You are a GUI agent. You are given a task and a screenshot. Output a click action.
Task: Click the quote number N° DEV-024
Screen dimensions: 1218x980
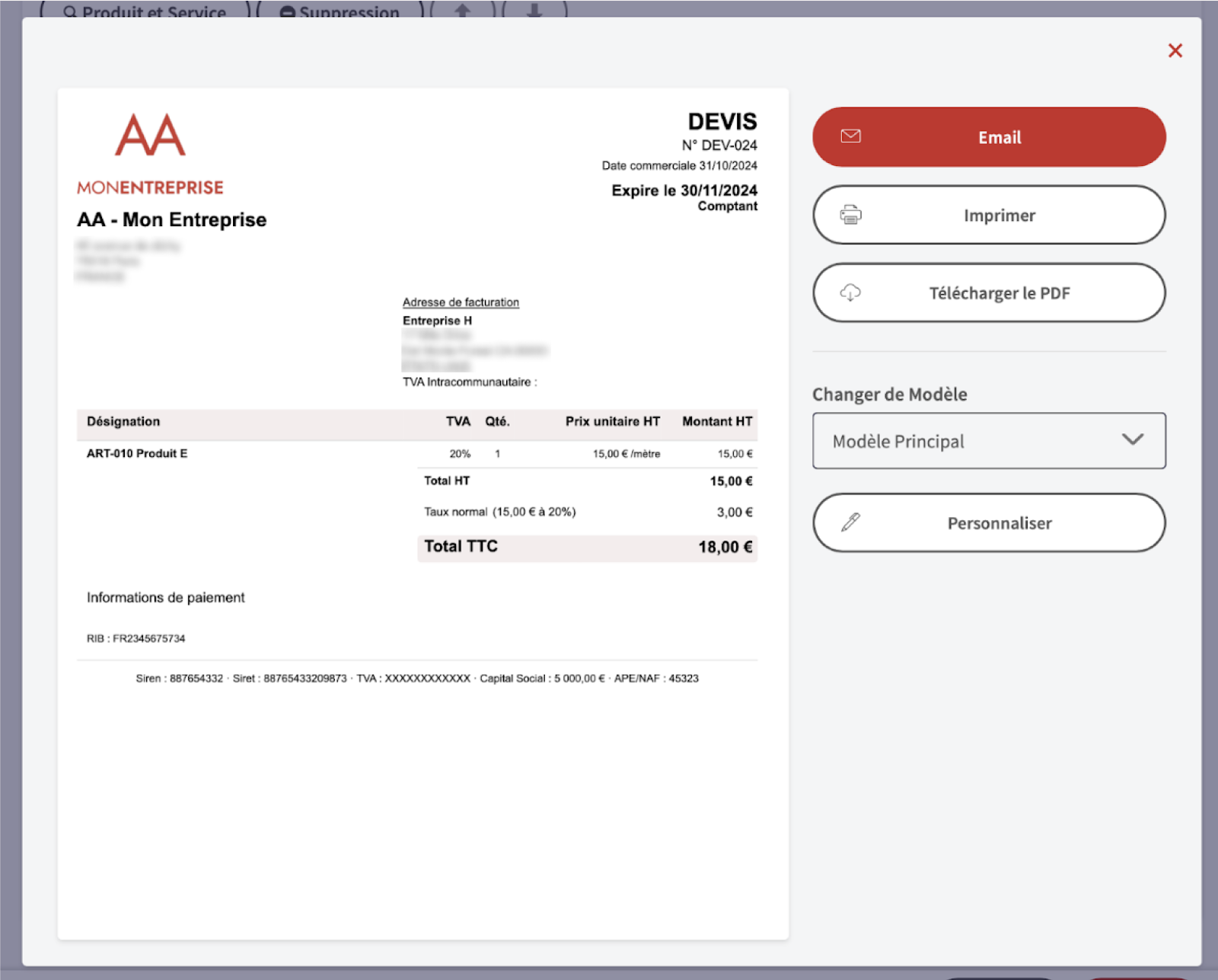(719, 145)
